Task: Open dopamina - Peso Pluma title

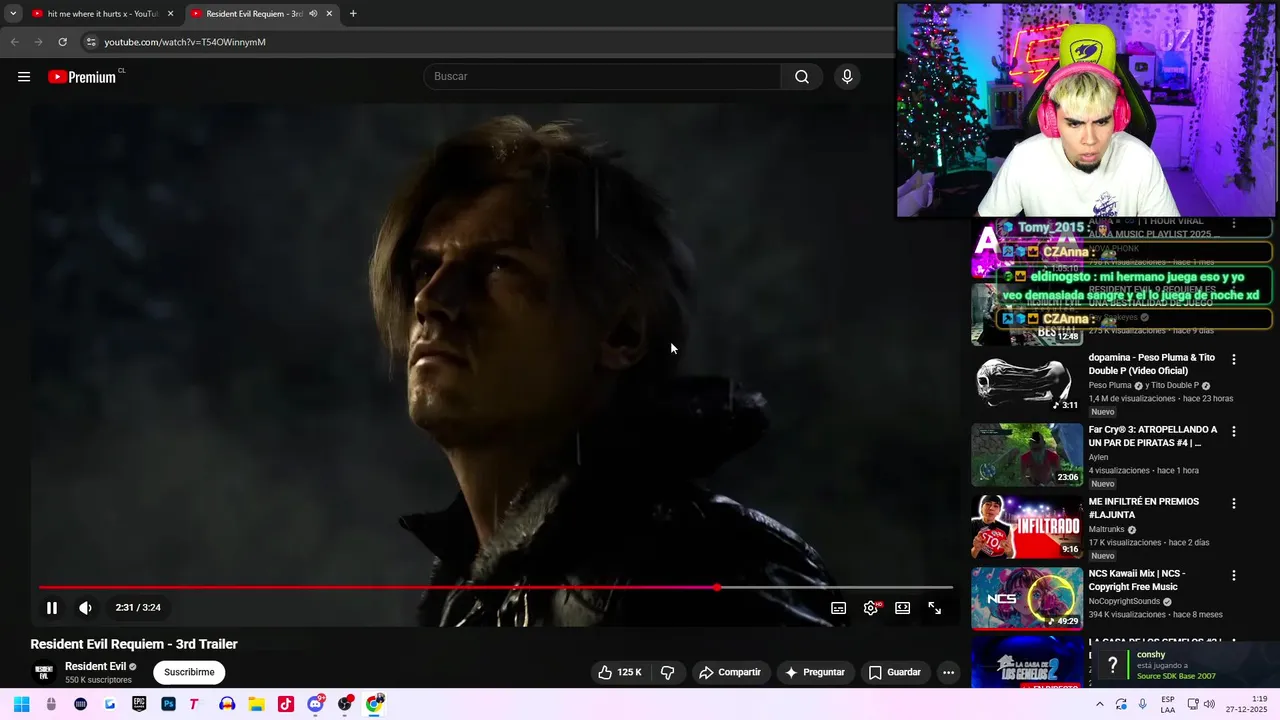Action: tap(1152, 364)
